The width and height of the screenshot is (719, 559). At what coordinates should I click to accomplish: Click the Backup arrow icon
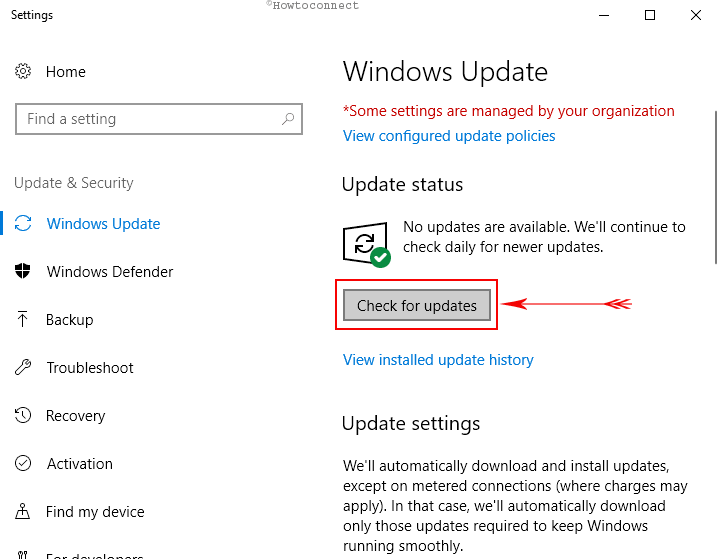pyautogui.click(x=22, y=319)
